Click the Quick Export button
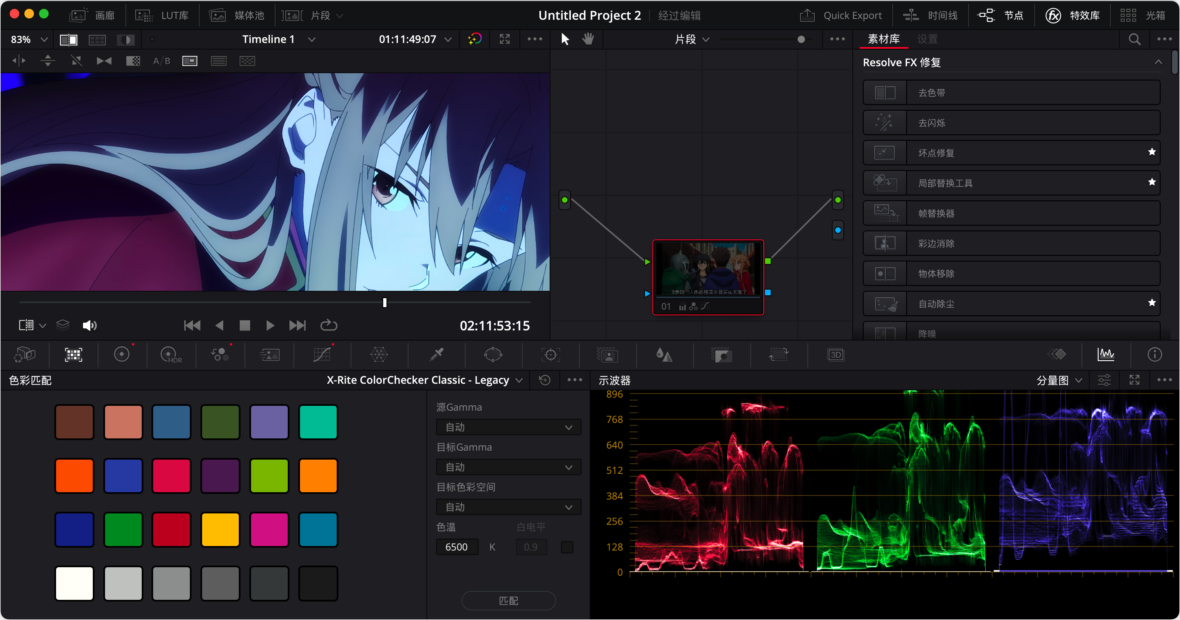 click(x=841, y=15)
